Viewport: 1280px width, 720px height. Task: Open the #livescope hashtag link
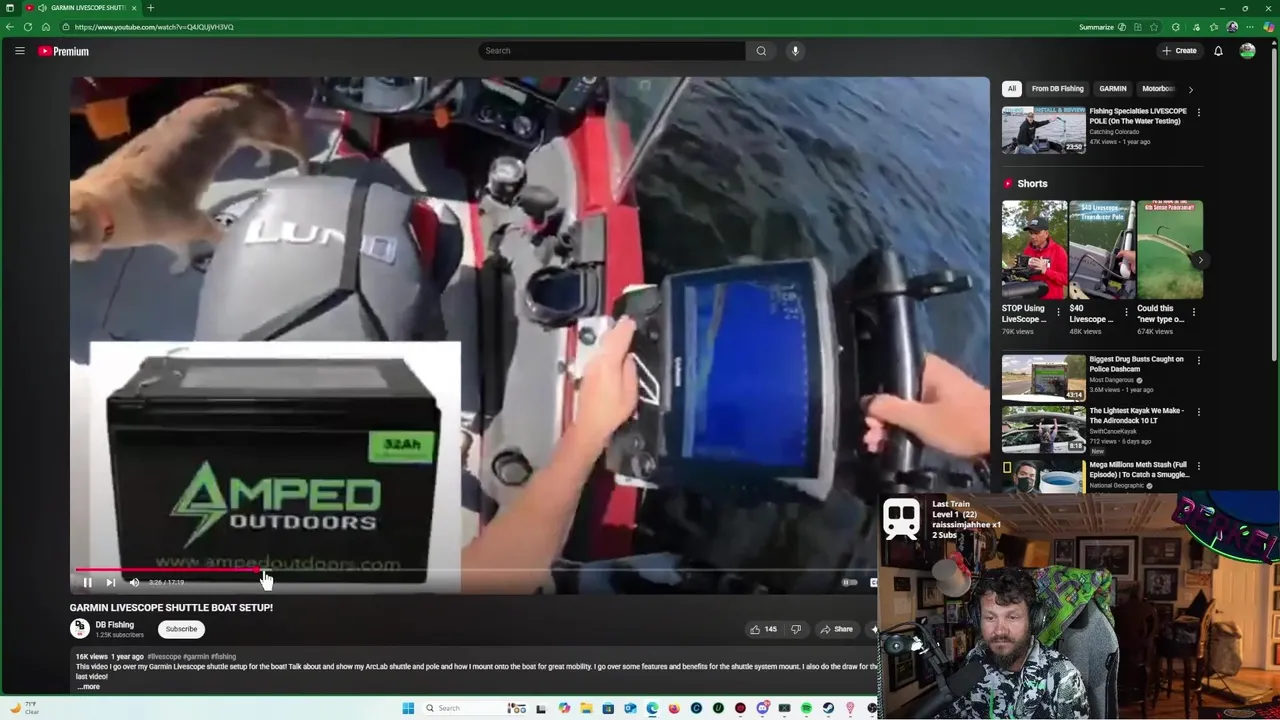tap(163, 657)
